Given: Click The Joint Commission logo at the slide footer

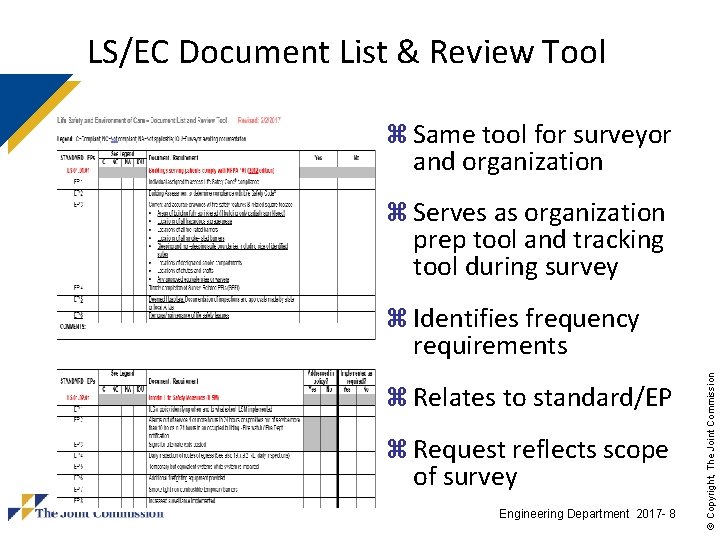Looking at the screenshot, I should [86, 508].
